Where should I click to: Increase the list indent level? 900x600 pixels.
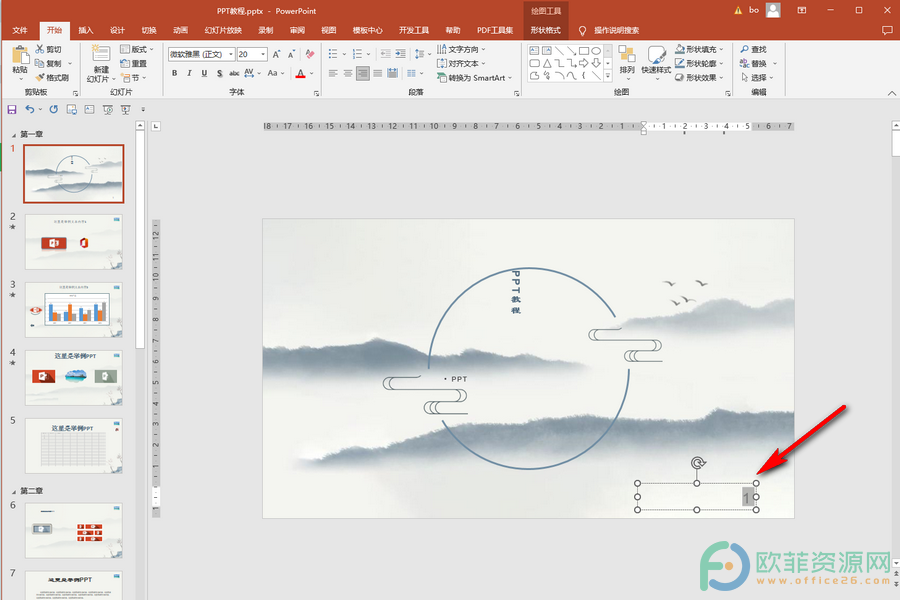coord(400,54)
